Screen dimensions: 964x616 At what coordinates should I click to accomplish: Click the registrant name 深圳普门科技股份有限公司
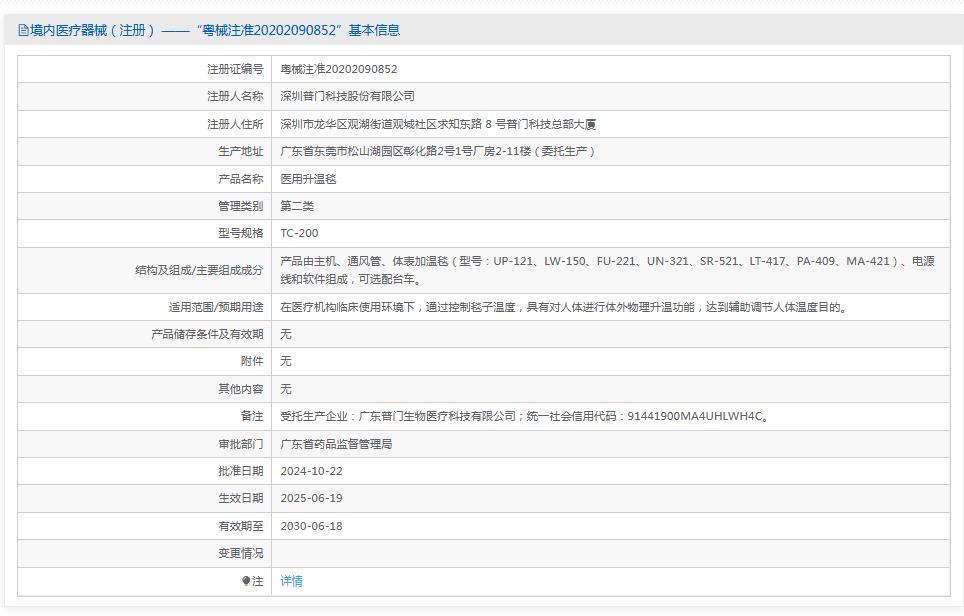point(347,97)
